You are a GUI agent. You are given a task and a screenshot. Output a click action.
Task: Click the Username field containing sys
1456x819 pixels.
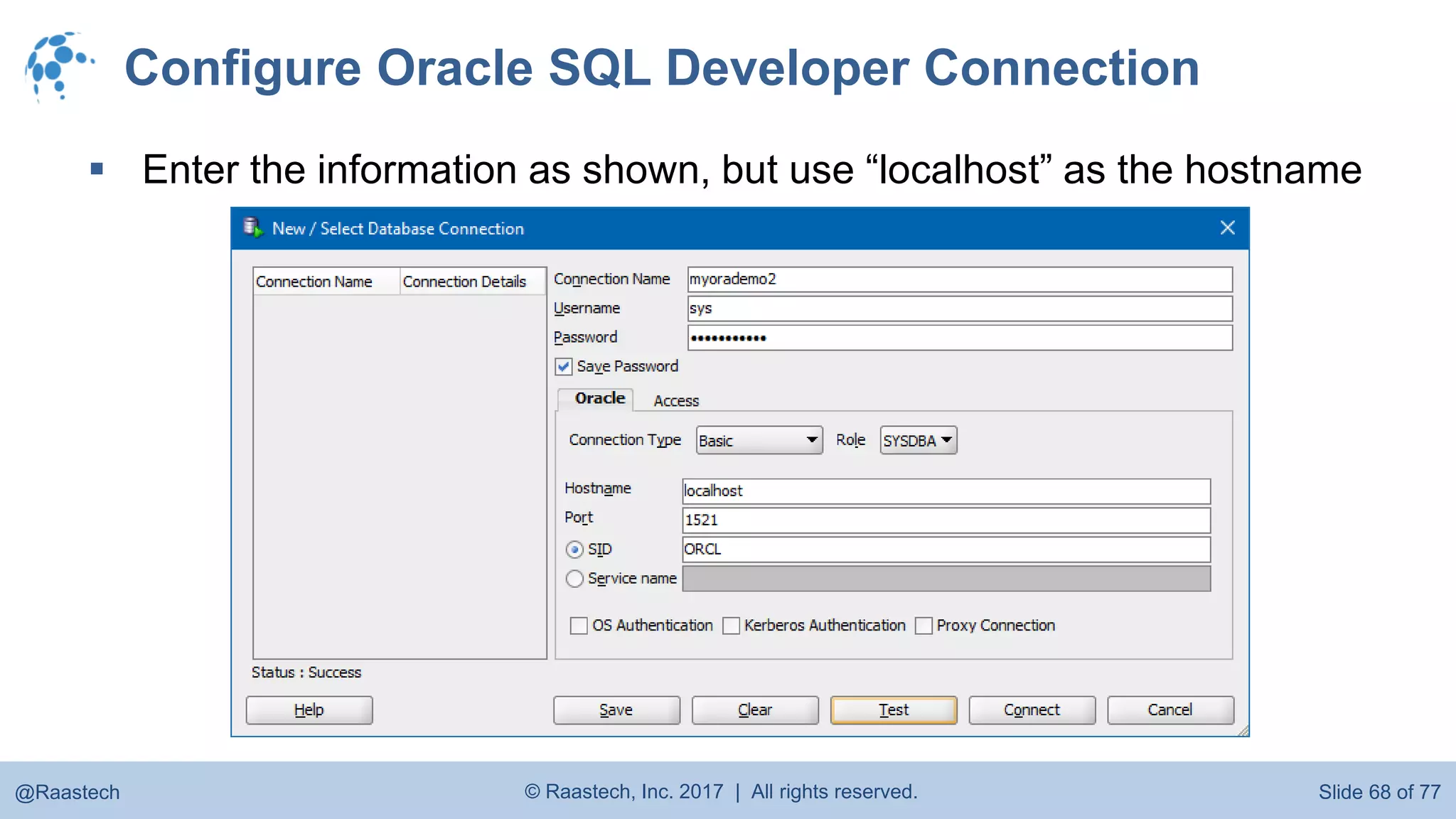960,309
